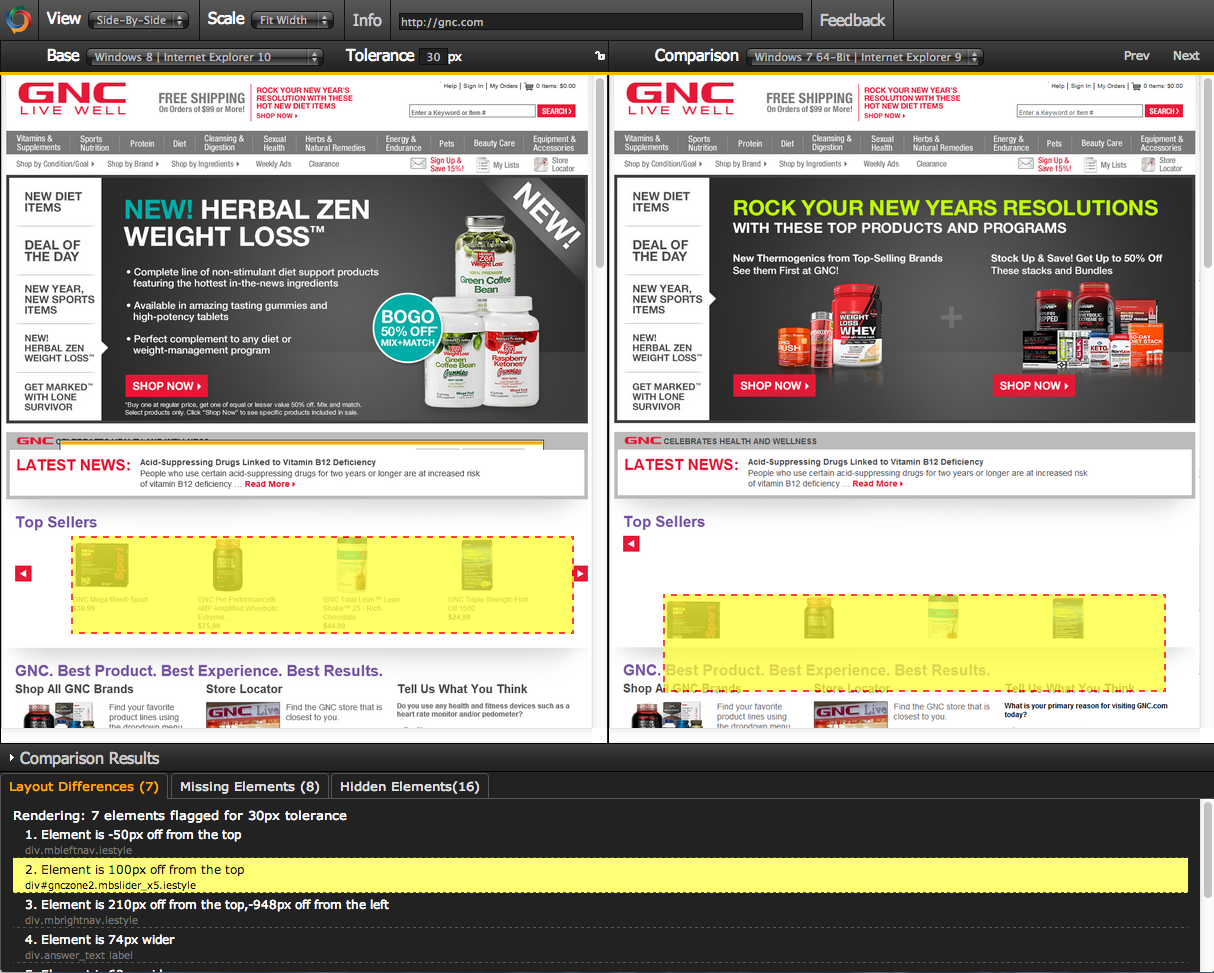
Task: Collapse the Comparison Results panel triangle
Action: pyautogui.click(x=12, y=758)
